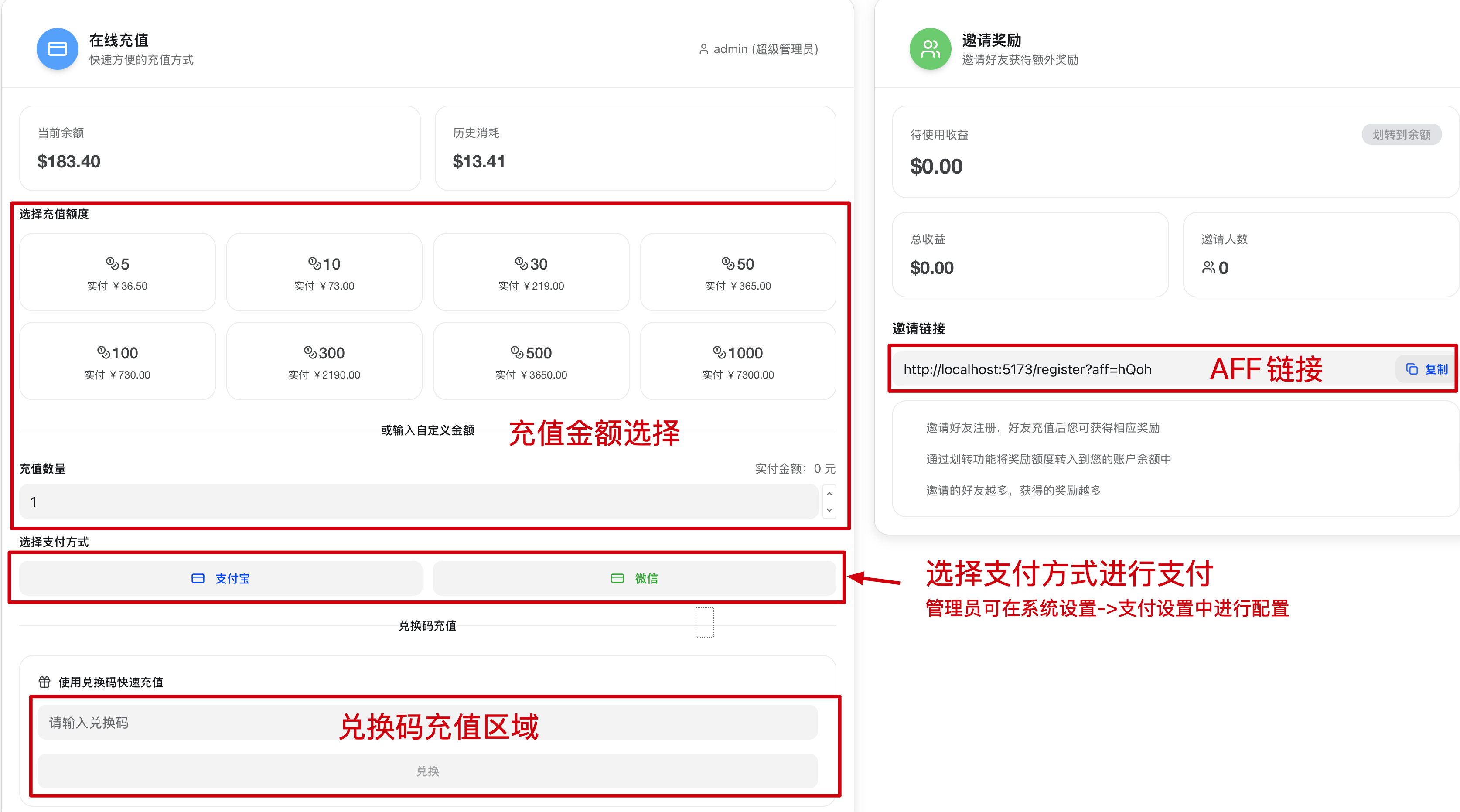Pick the 50 recharge amount card
Image resolution: width=1460 pixels, height=812 pixels.
click(737, 273)
